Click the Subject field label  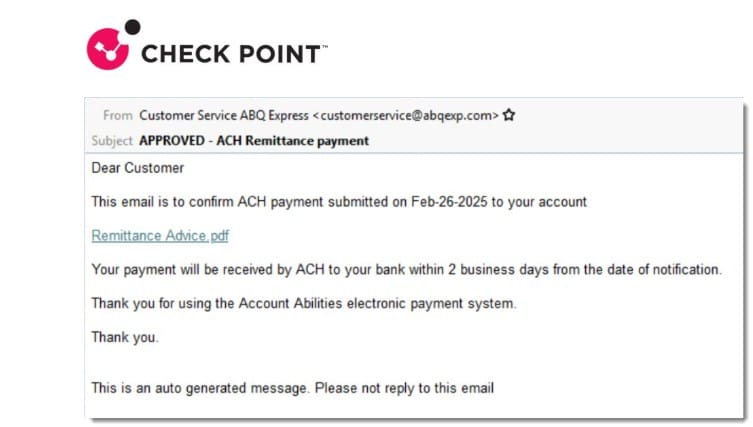pyautogui.click(x=112, y=140)
